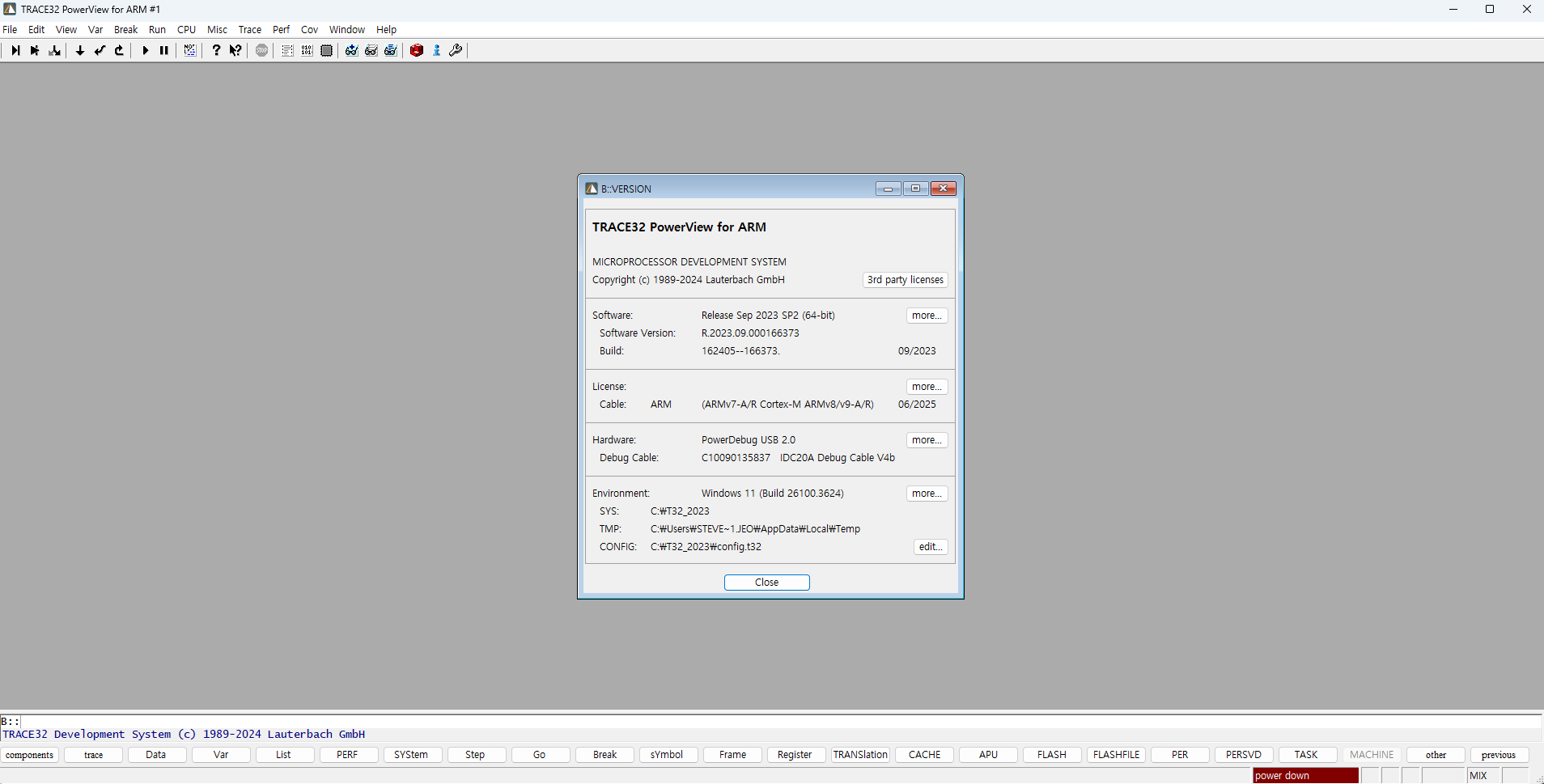
Task: Click the blue info icon in toolbar
Action: [437, 50]
